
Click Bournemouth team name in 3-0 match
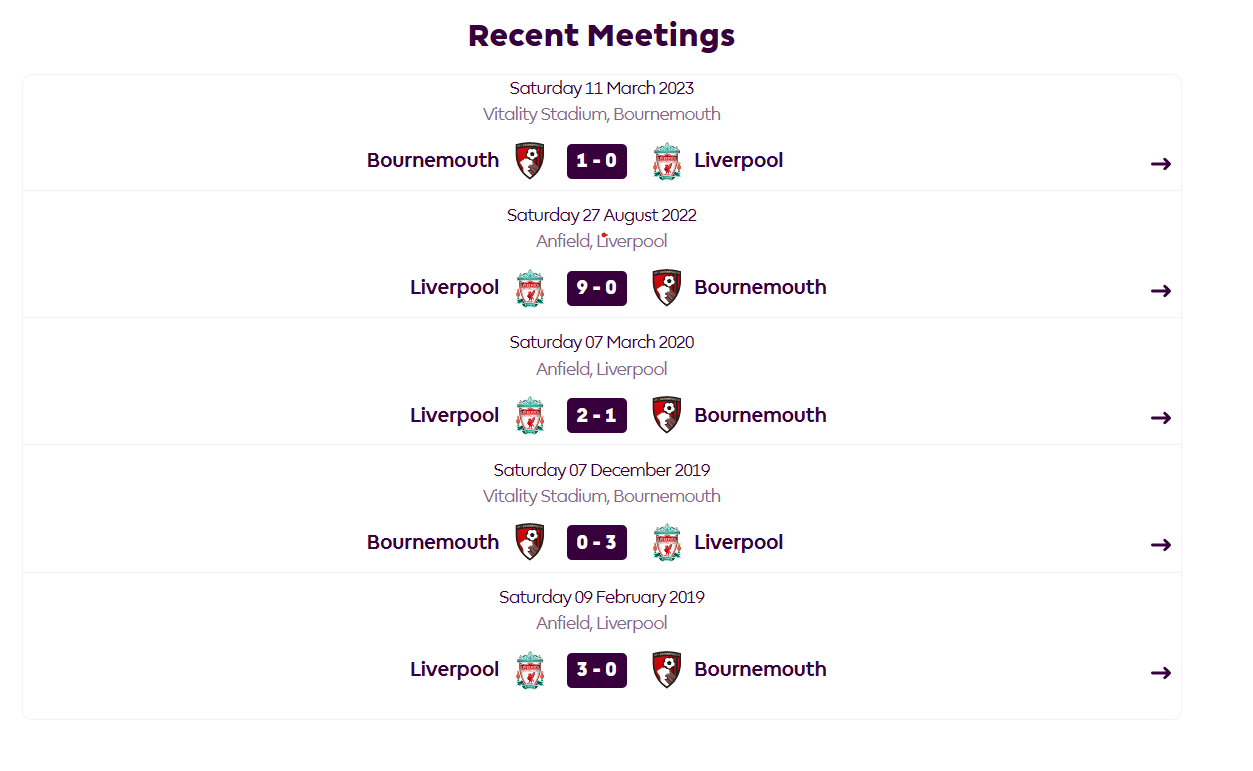click(760, 669)
